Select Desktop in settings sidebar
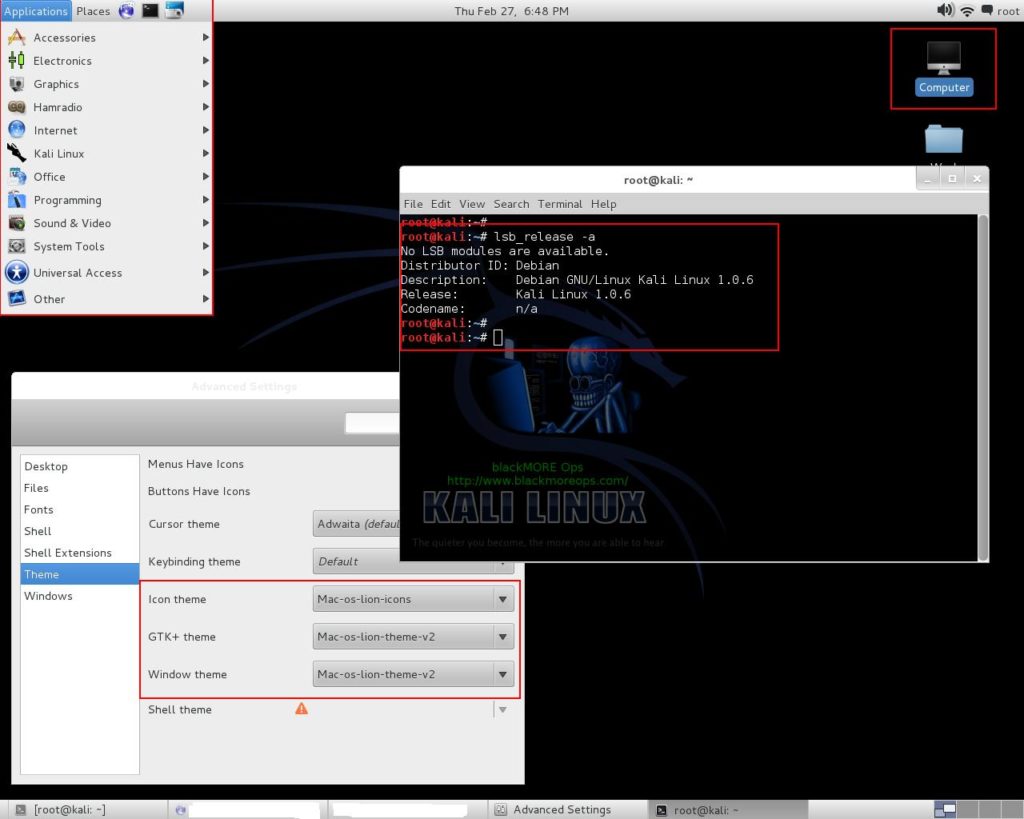The height and width of the screenshot is (819, 1024). (x=80, y=466)
